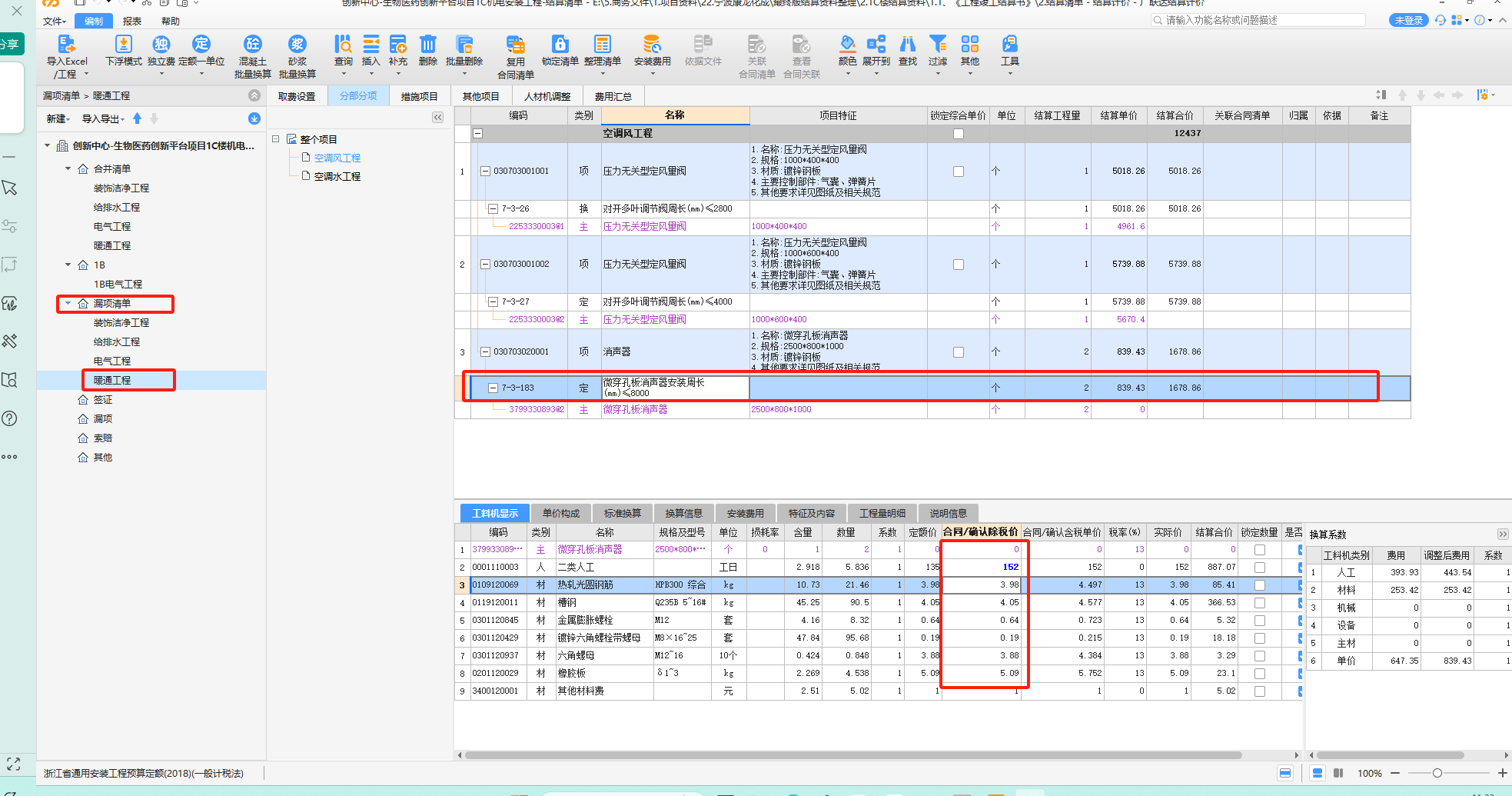Adjust the zoom slider handle in the status bar
1512x796 pixels.
1437,773
